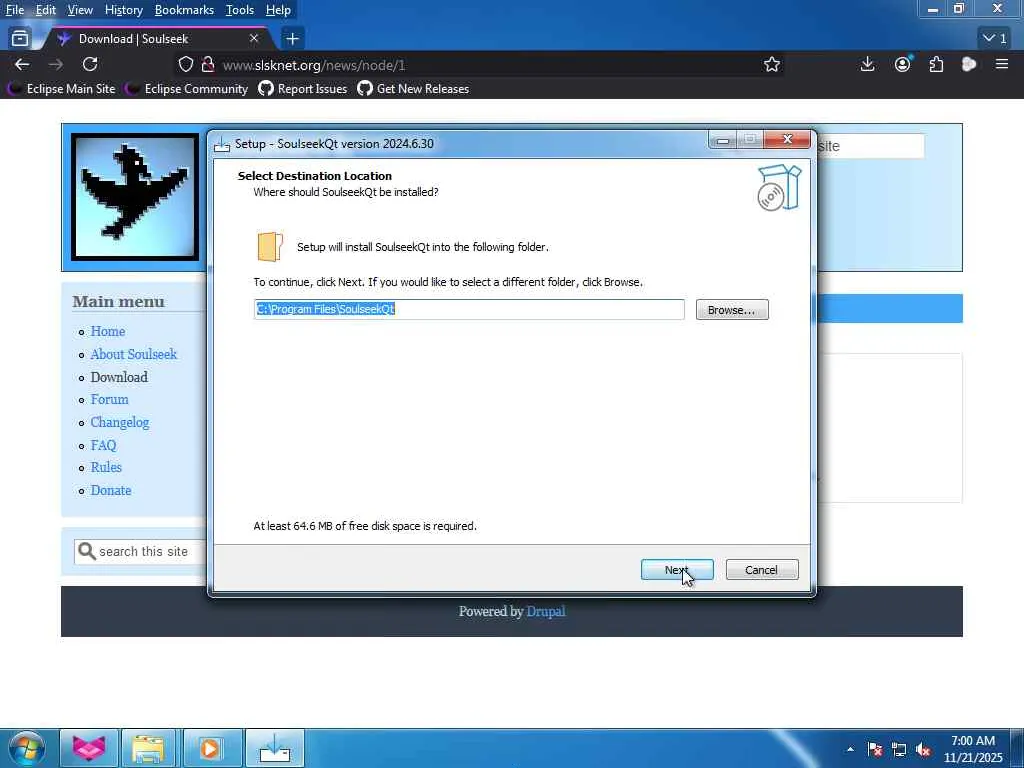Open the FAQ link

click(103, 445)
